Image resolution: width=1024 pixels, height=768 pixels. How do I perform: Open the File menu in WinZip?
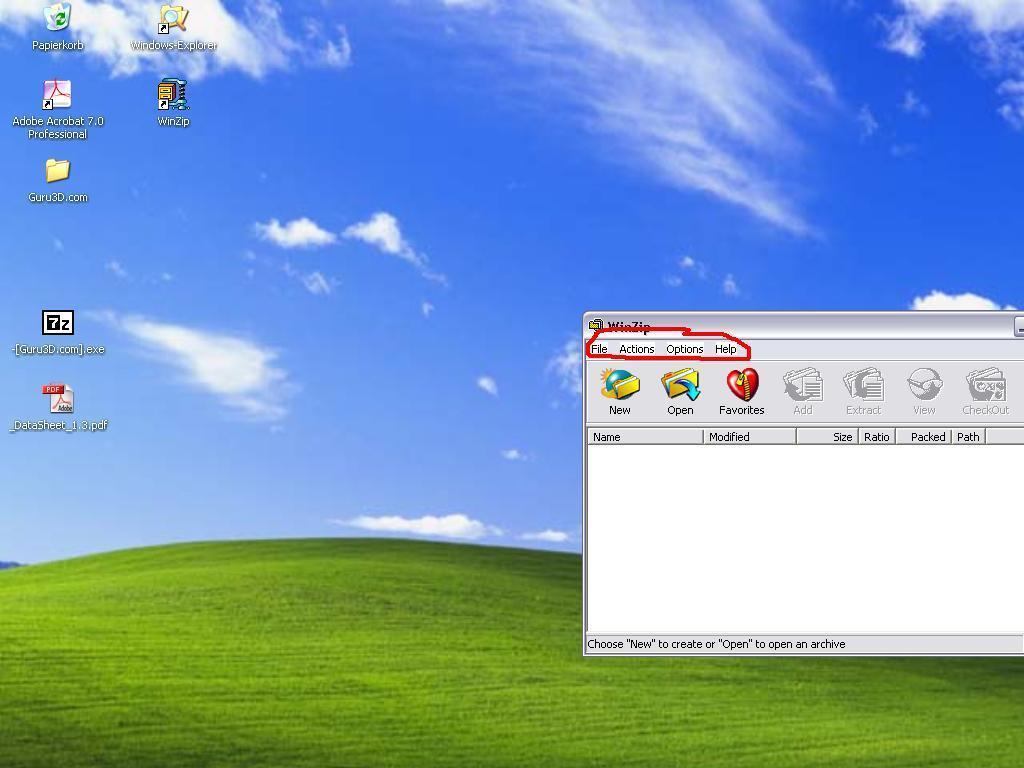[x=599, y=349]
